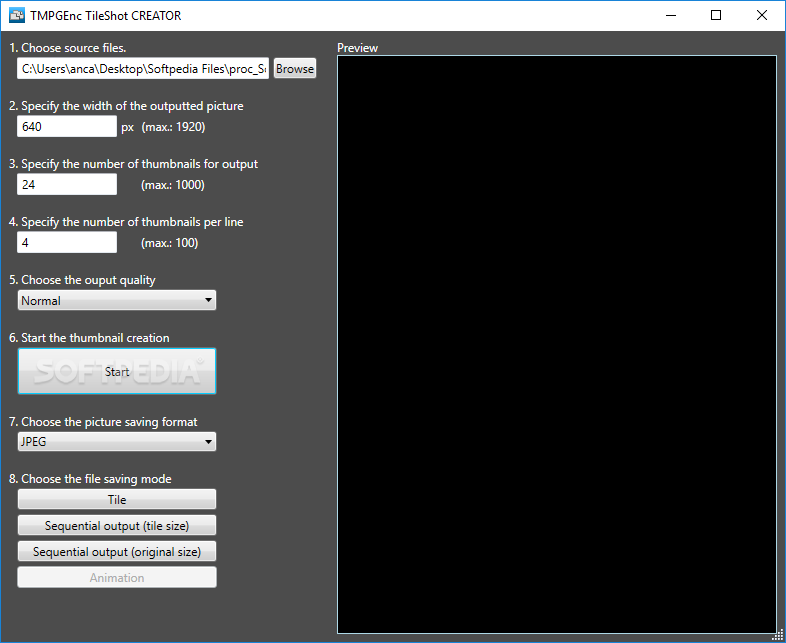Viewport: 786px width, 643px height.
Task: Click the '(max.: 1000)' label
Action: (173, 185)
